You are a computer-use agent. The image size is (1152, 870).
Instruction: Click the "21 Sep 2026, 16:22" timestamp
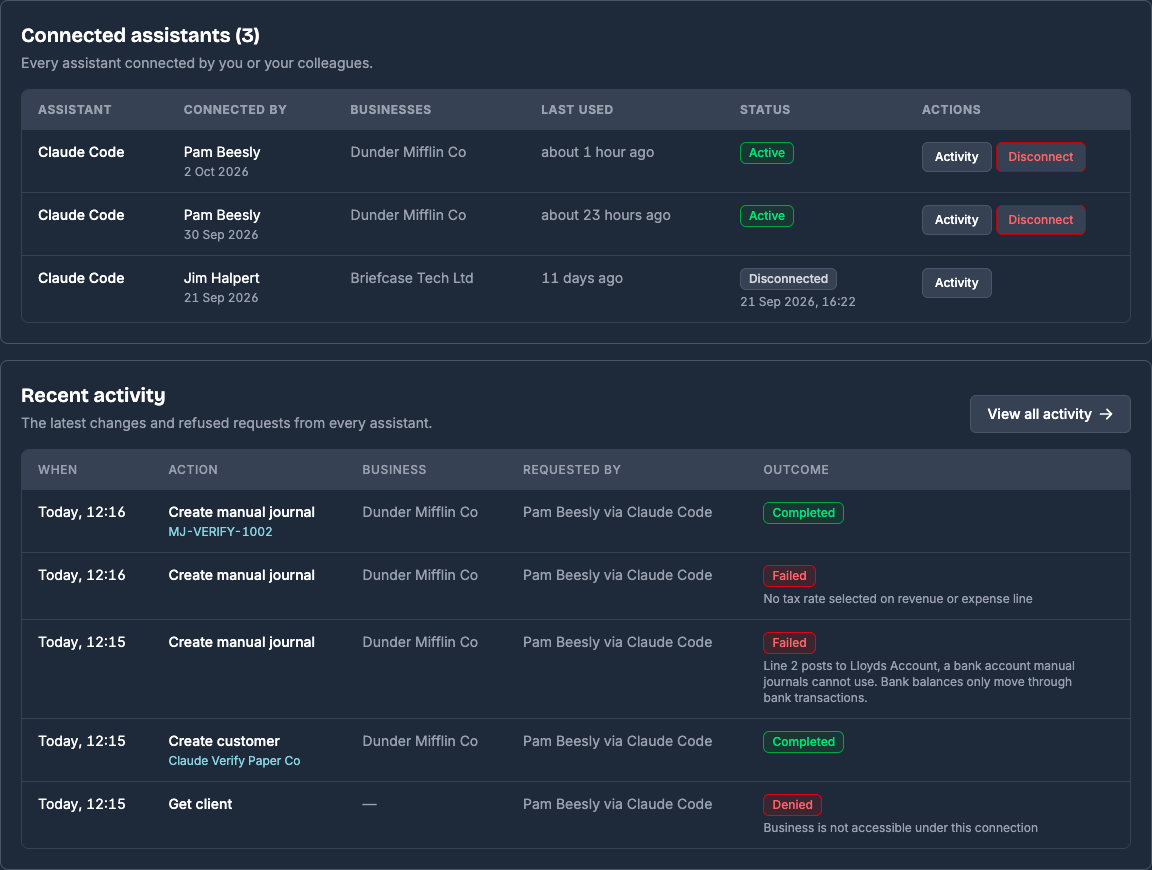[798, 301]
